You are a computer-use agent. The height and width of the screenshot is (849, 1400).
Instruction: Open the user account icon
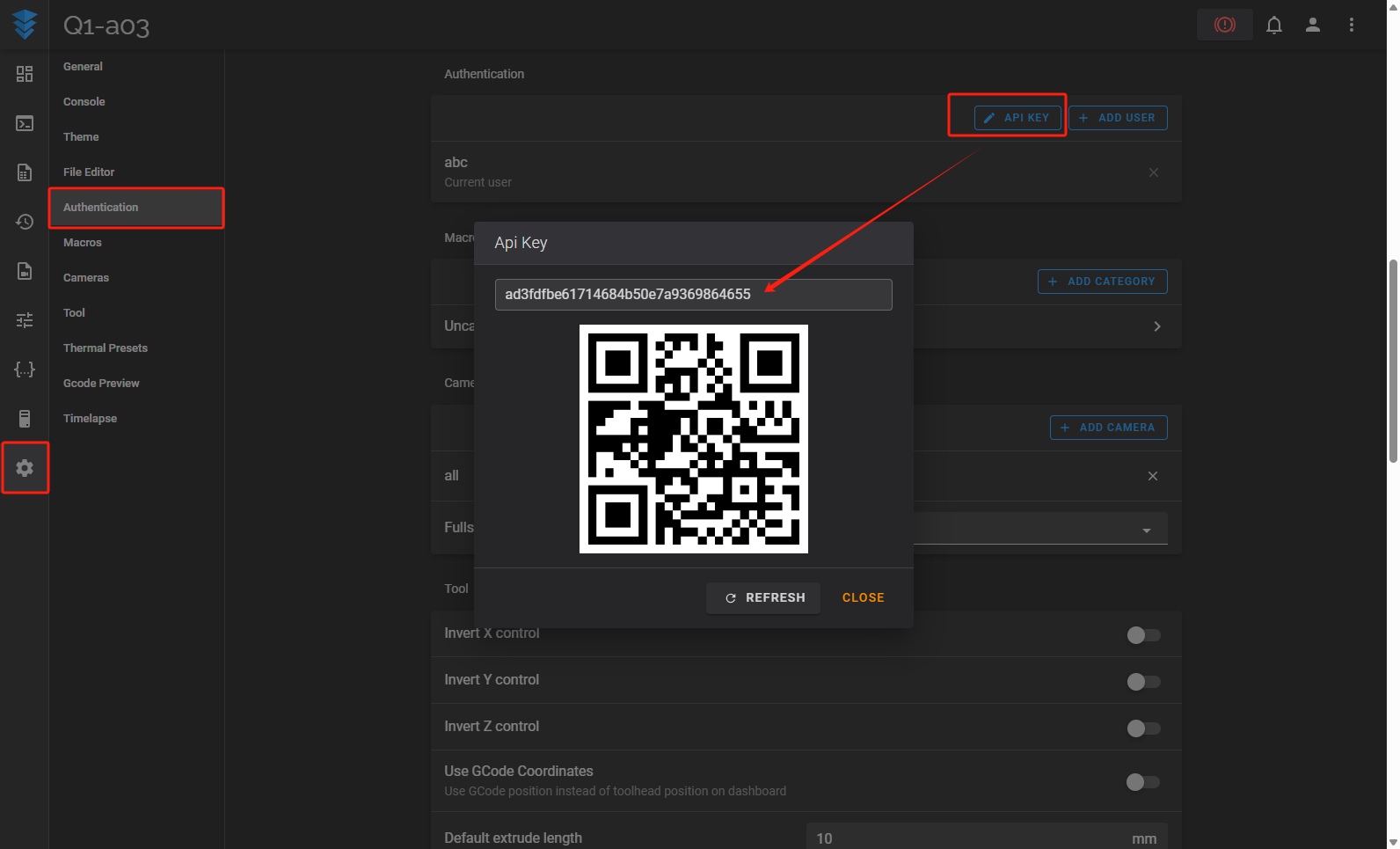tap(1312, 25)
